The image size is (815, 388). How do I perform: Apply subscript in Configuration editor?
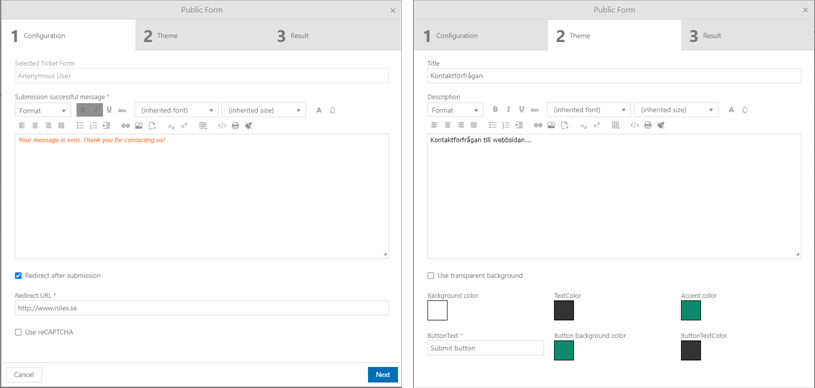tap(170, 126)
